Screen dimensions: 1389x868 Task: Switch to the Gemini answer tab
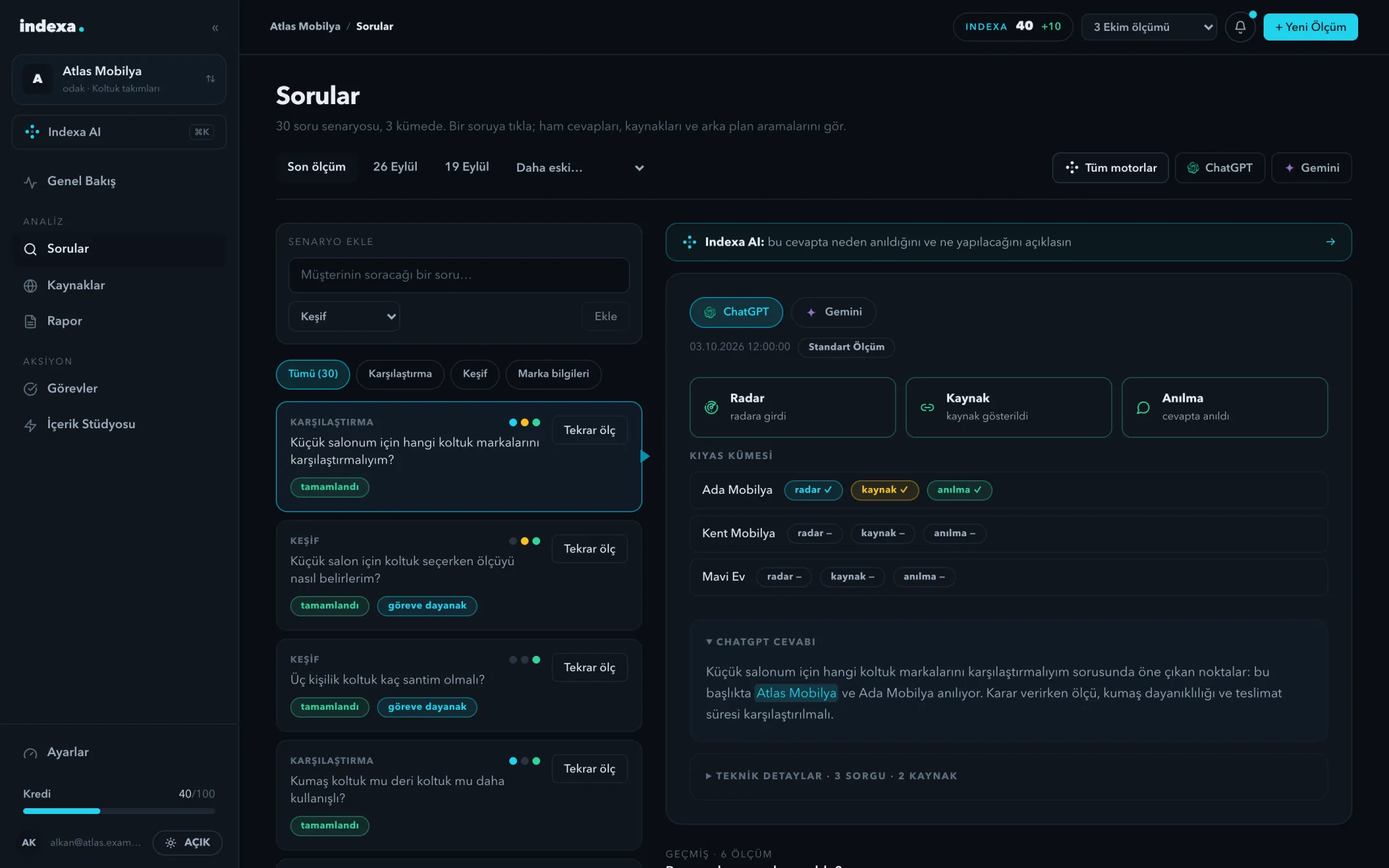(833, 312)
